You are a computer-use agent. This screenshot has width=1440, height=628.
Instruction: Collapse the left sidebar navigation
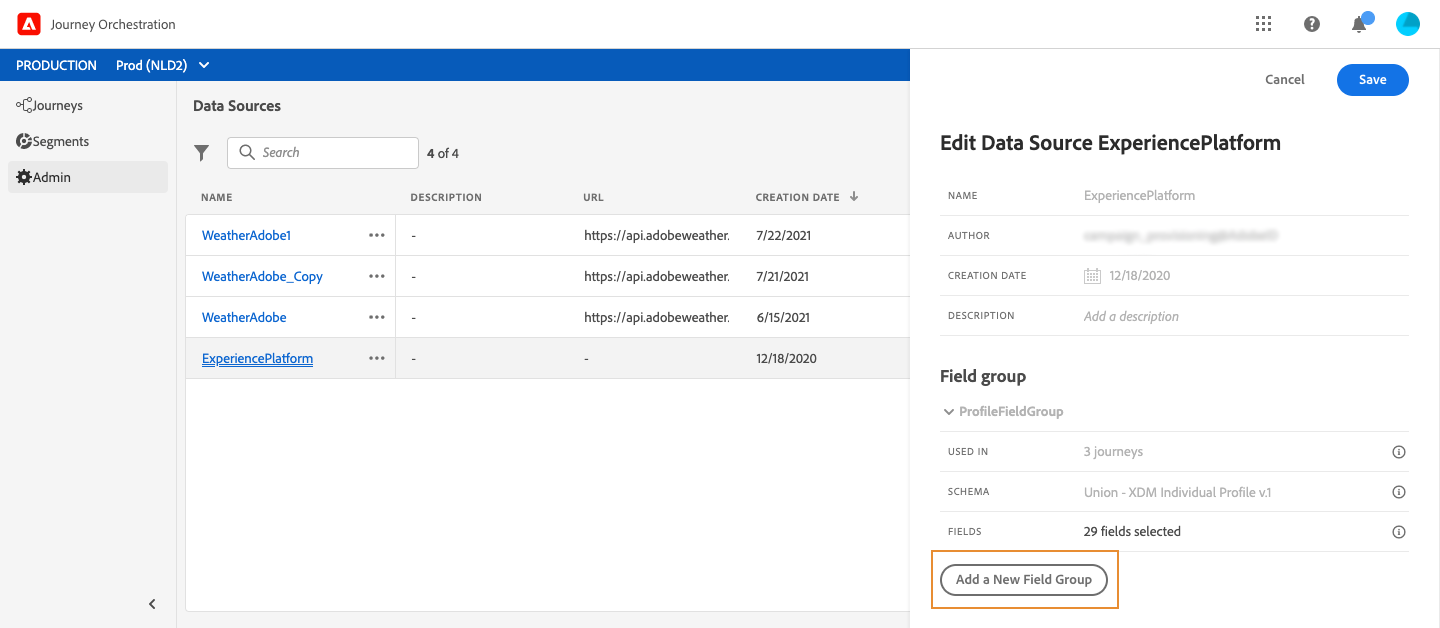pos(152,604)
